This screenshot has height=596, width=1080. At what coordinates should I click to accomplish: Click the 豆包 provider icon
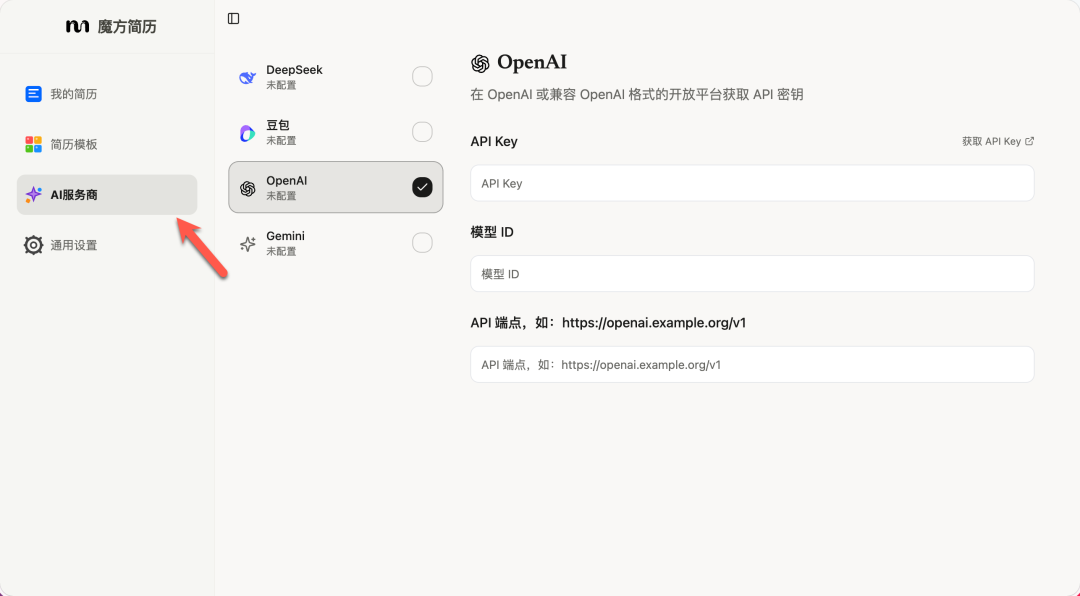click(x=247, y=133)
